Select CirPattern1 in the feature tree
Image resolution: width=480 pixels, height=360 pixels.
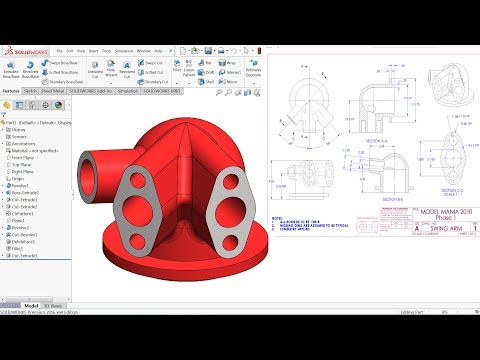(19, 214)
